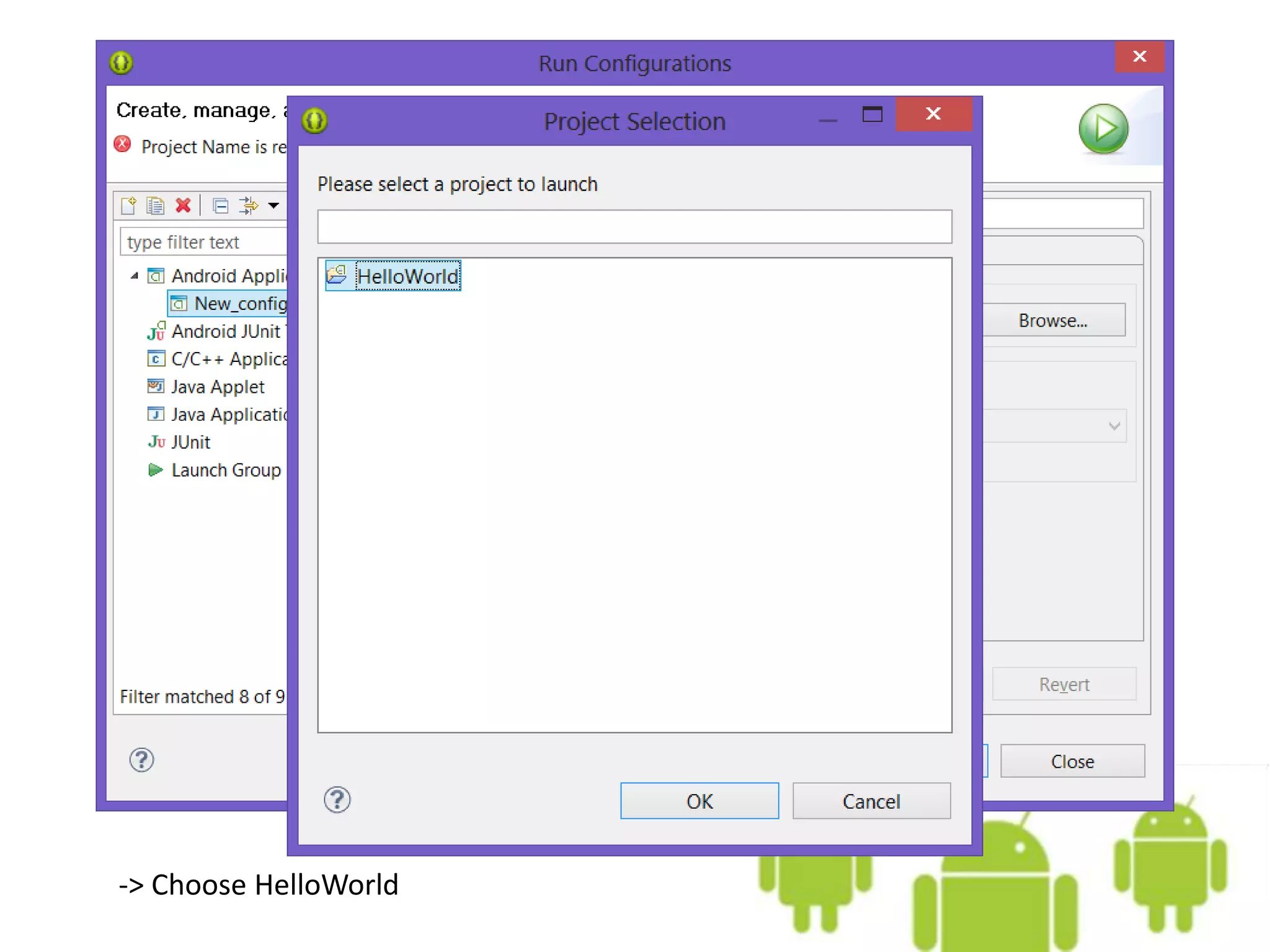Collapse the Android Application tree node
Screen dimensions: 1270x952
pyautogui.click(x=134, y=275)
